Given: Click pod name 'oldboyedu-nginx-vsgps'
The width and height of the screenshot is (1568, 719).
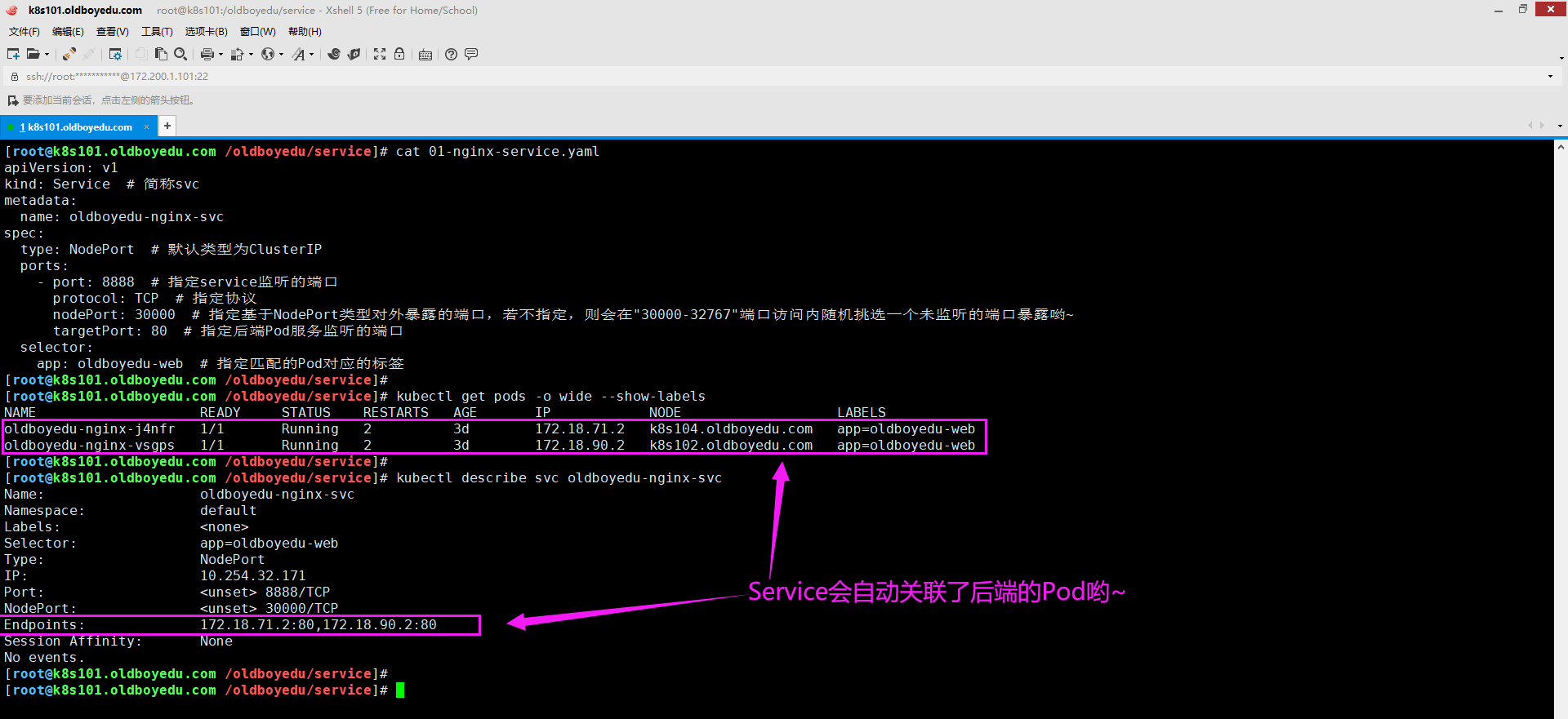Looking at the screenshot, I should (89, 446).
